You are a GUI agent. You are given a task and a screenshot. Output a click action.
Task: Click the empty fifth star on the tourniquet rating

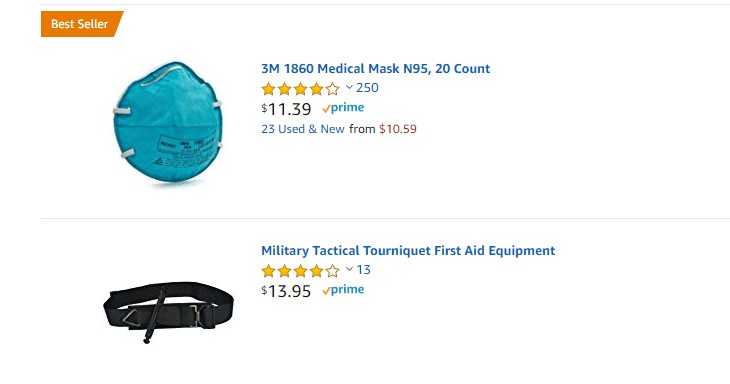332,270
